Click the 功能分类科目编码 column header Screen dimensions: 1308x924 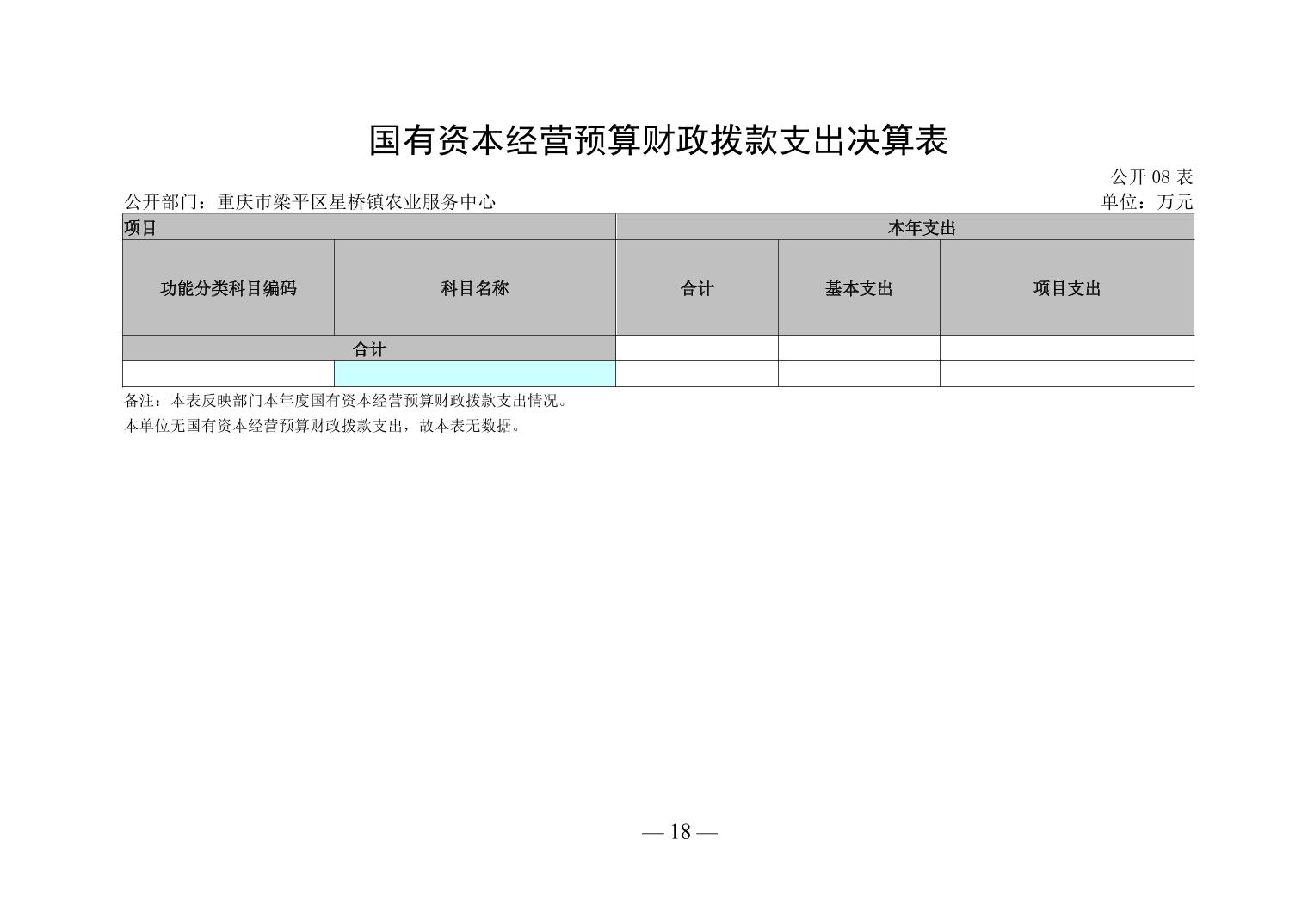[x=228, y=287]
